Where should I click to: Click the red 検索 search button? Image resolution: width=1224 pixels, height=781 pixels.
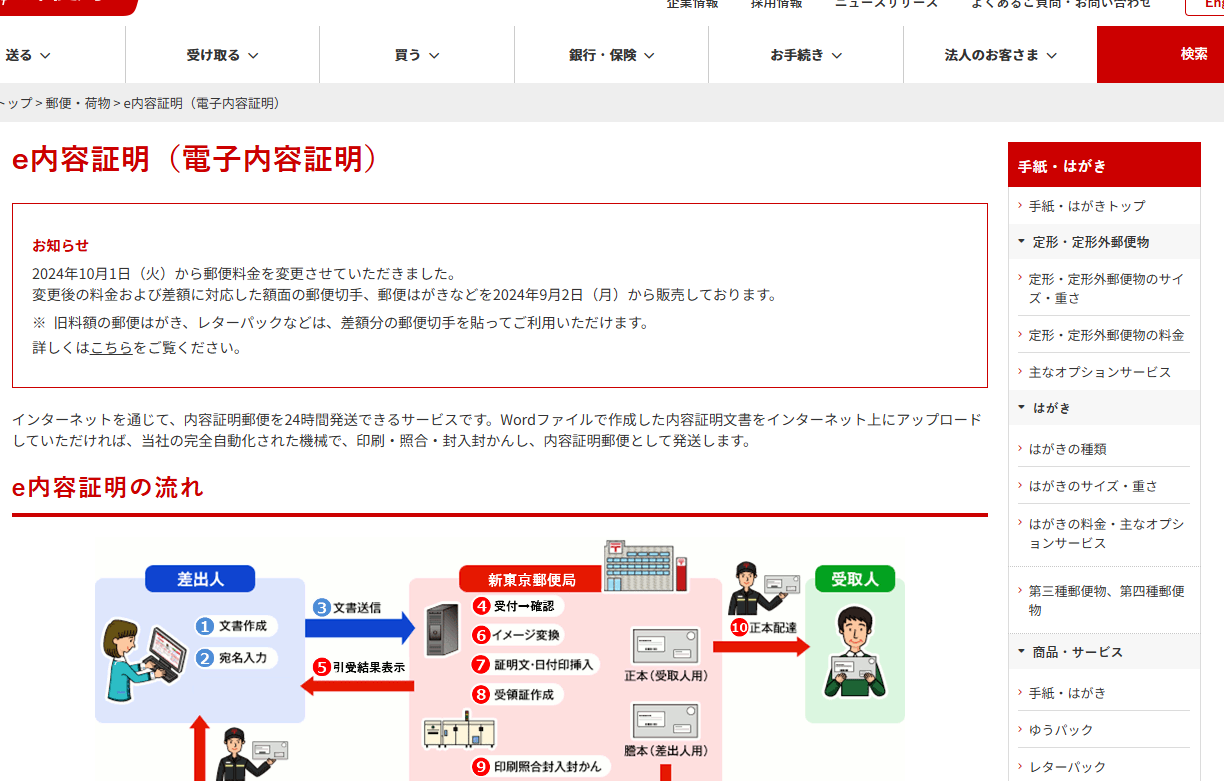1160,55
